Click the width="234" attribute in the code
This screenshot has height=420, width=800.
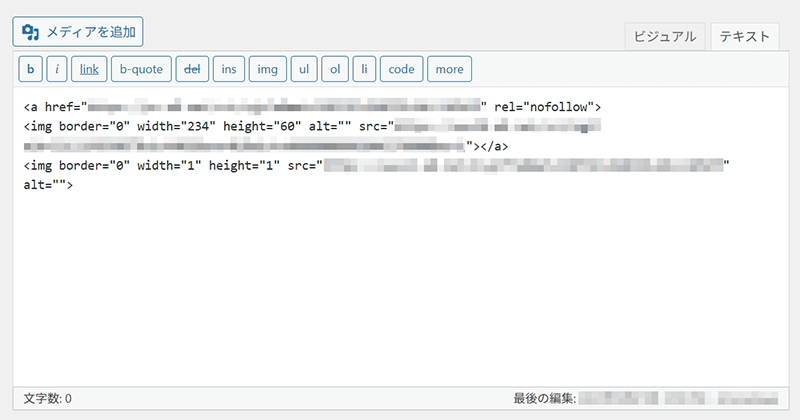point(177,127)
